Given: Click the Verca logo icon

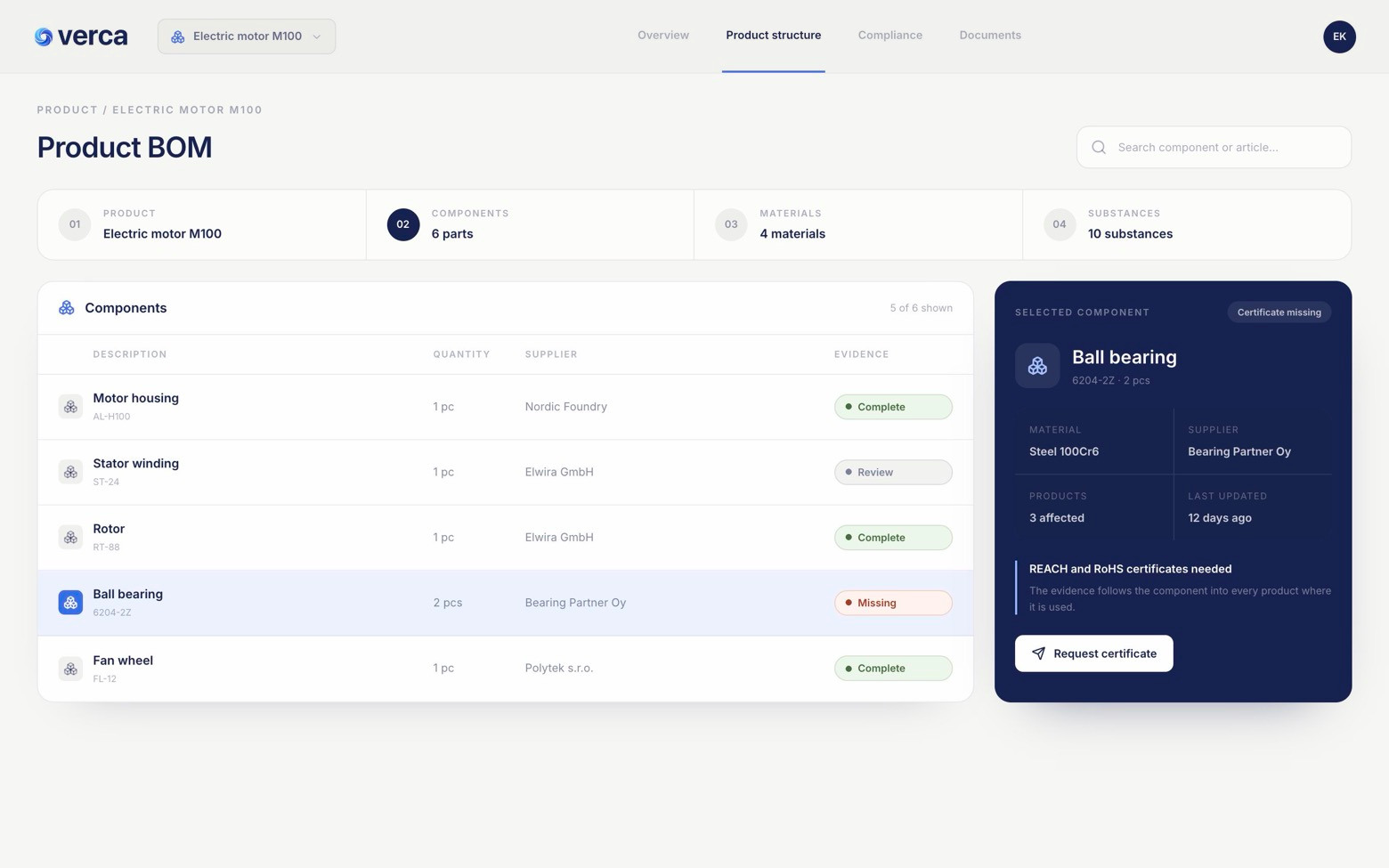Looking at the screenshot, I should 44,37.
